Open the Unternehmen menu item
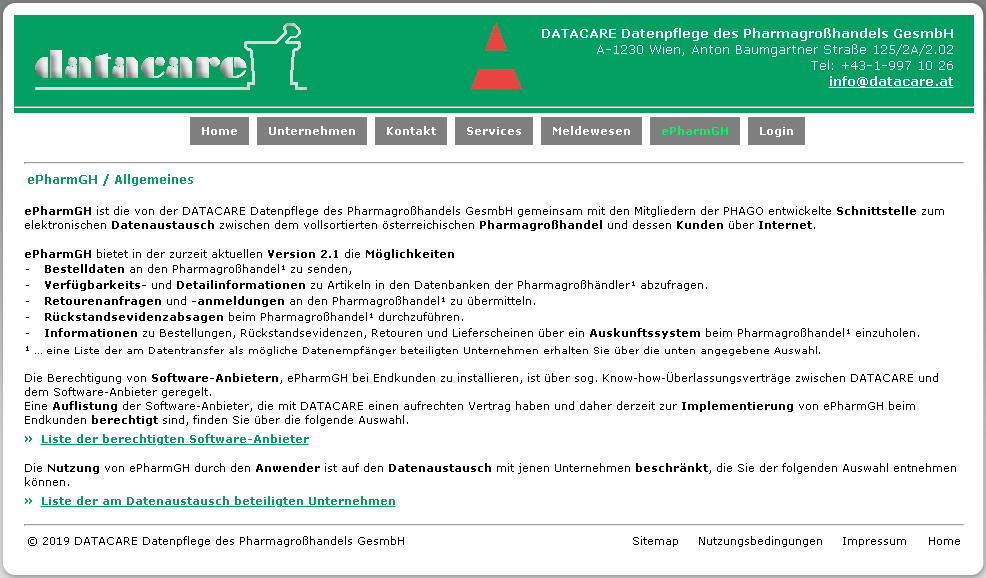Viewport: 986px width, 578px height. point(311,131)
